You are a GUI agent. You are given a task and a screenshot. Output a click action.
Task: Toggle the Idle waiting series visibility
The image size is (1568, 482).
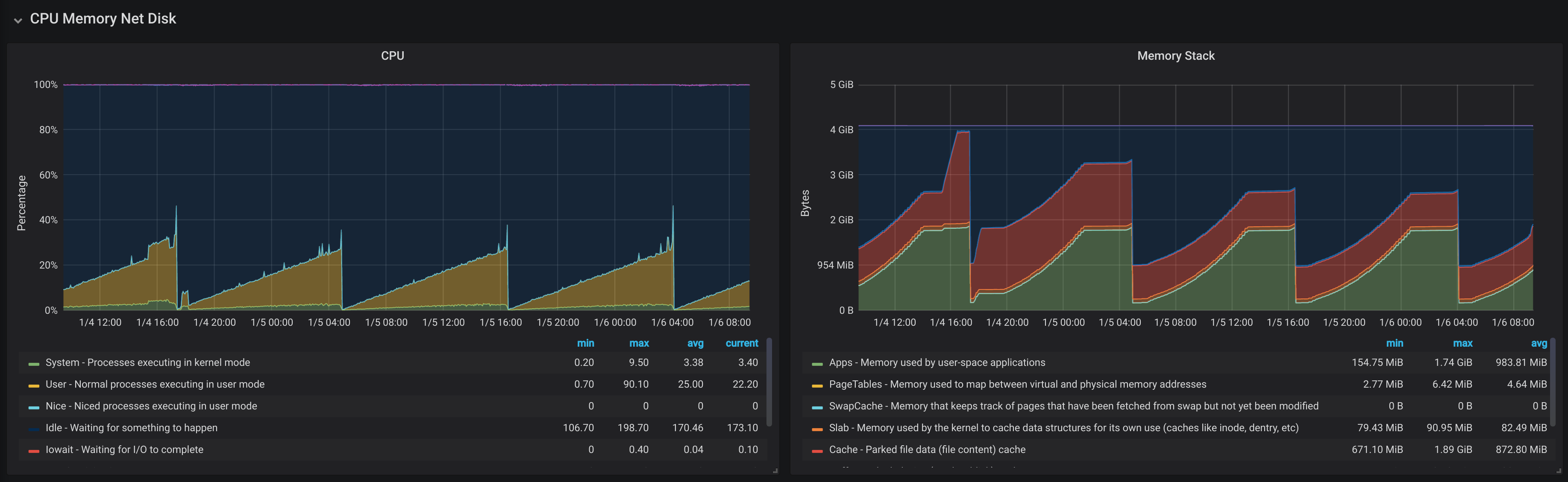pyautogui.click(x=131, y=428)
